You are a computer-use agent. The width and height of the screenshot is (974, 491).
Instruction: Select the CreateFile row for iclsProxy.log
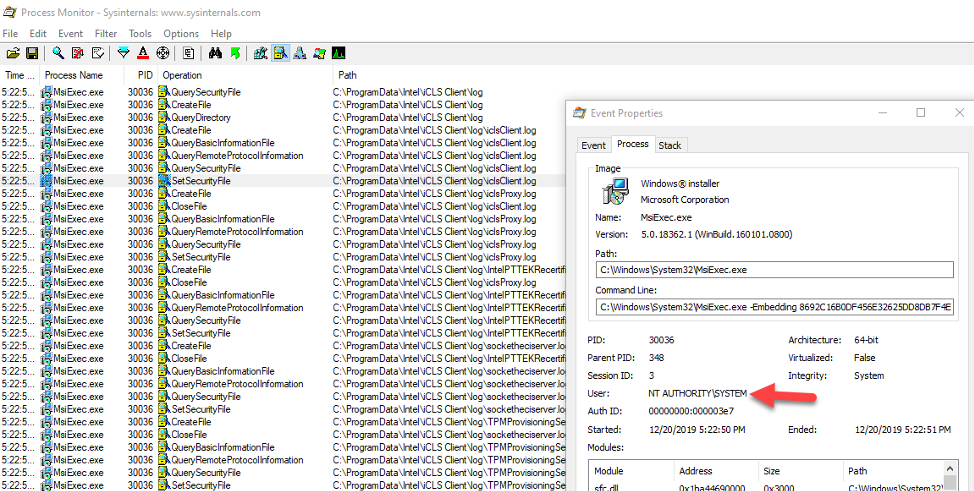(283, 194)
